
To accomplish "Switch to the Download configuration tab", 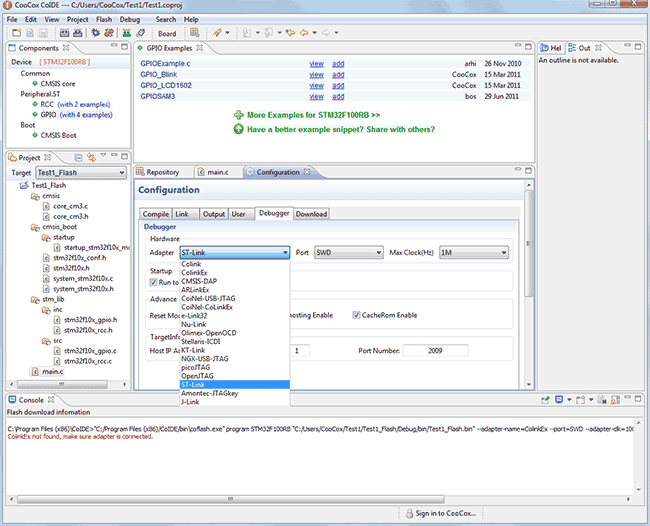I will click(x=311, y=213).
